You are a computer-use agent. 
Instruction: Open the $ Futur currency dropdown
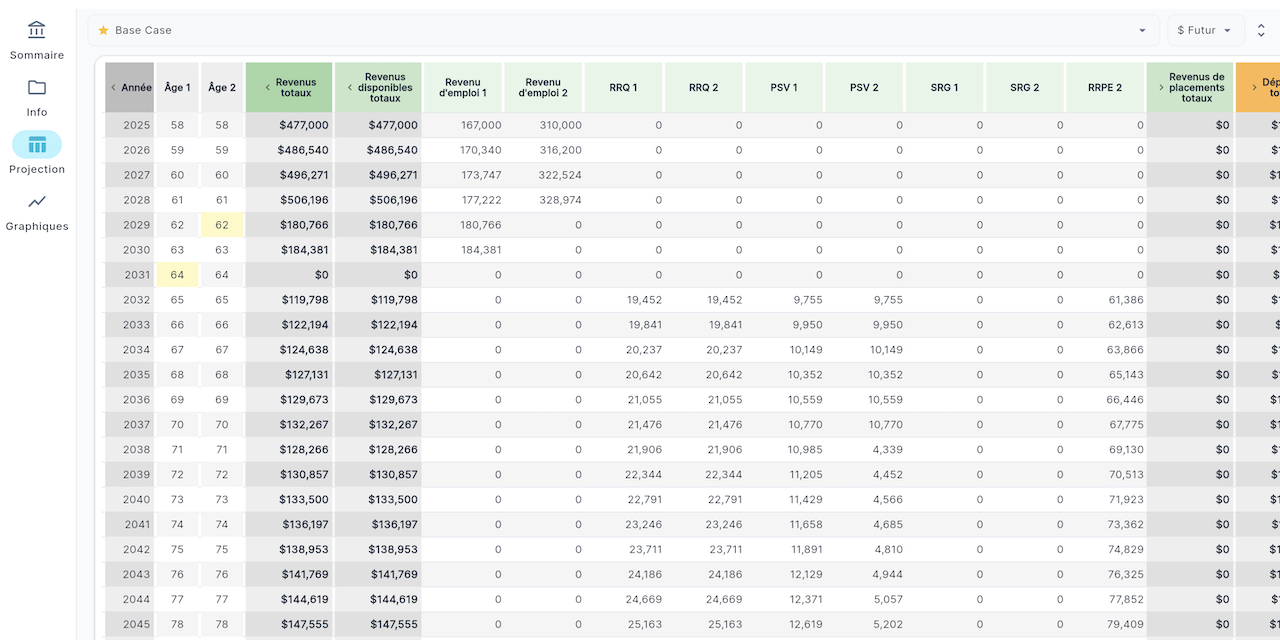1205,30
